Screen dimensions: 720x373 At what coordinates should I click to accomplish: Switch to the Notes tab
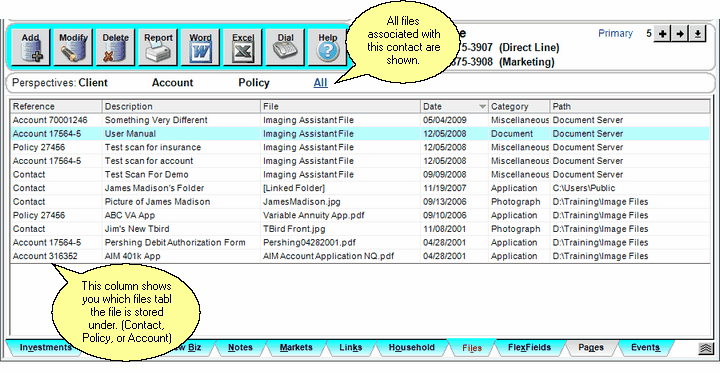(x=240, y=347)
